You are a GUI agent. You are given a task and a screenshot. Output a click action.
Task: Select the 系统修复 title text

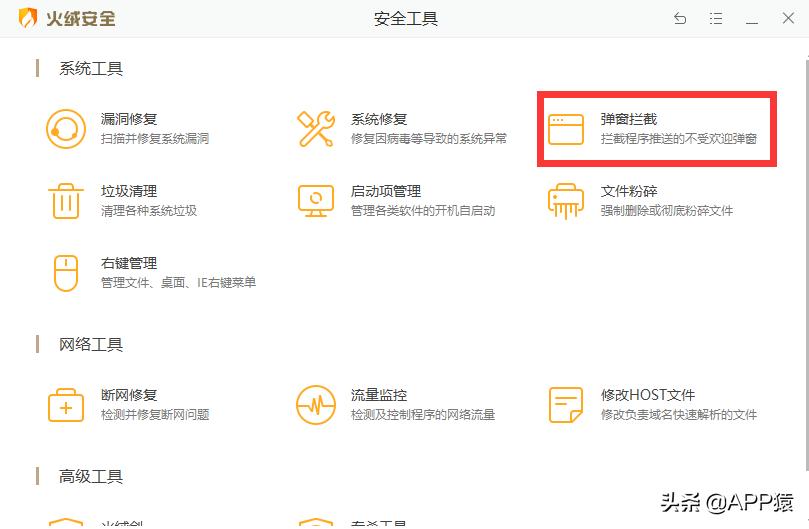coord(379,119)
